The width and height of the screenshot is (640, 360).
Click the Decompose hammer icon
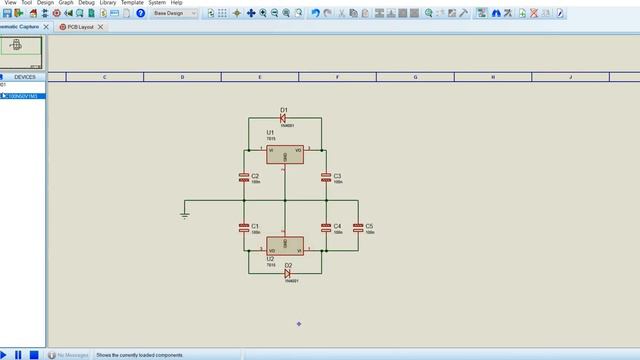(x=464, y=13)
